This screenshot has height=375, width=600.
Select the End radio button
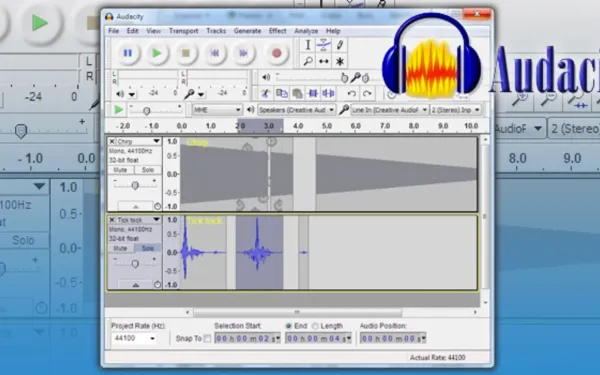tap(289, 326)
